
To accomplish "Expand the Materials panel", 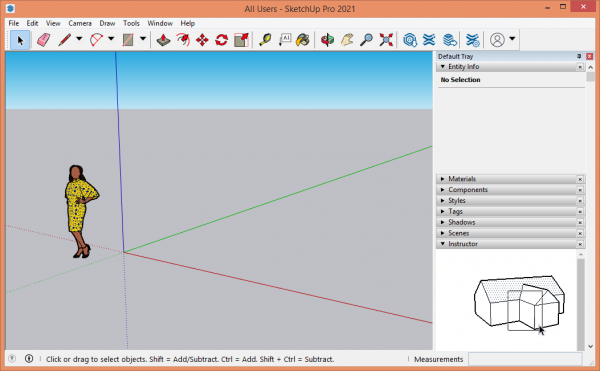I will (x=443, y=179).
